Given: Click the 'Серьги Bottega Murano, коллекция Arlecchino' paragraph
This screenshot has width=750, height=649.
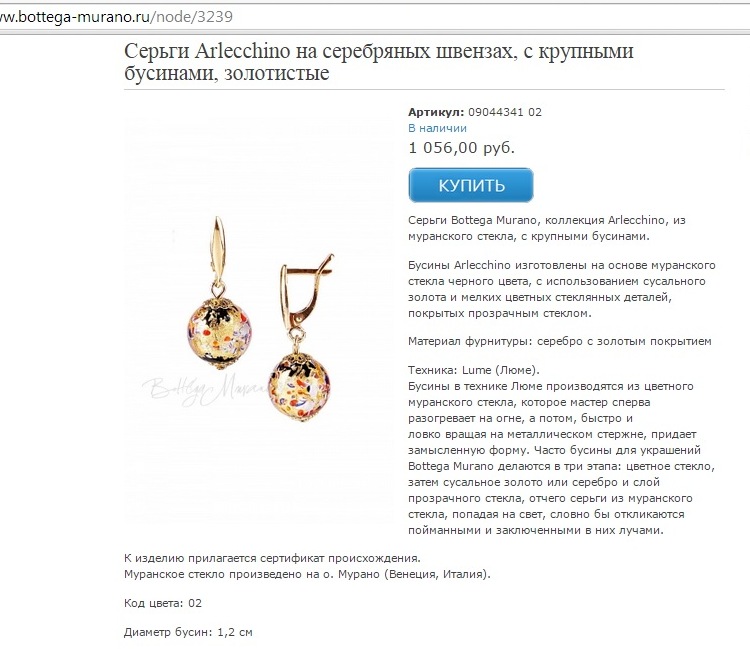Looking at the screenshot, I should pos(547,228).
